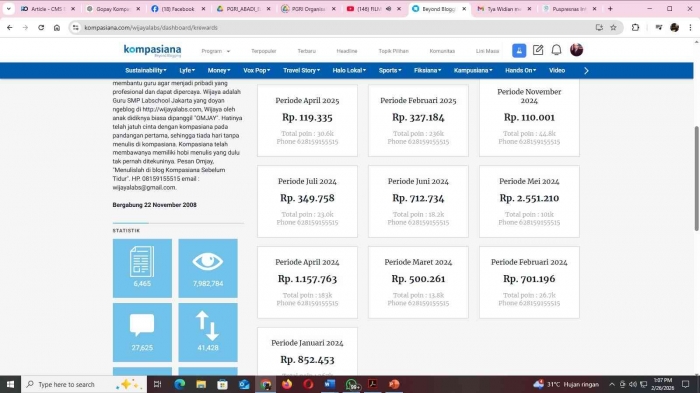700x393 pixels.
Task: Expand the Sustainability category menu
Action: pos(146,71)
